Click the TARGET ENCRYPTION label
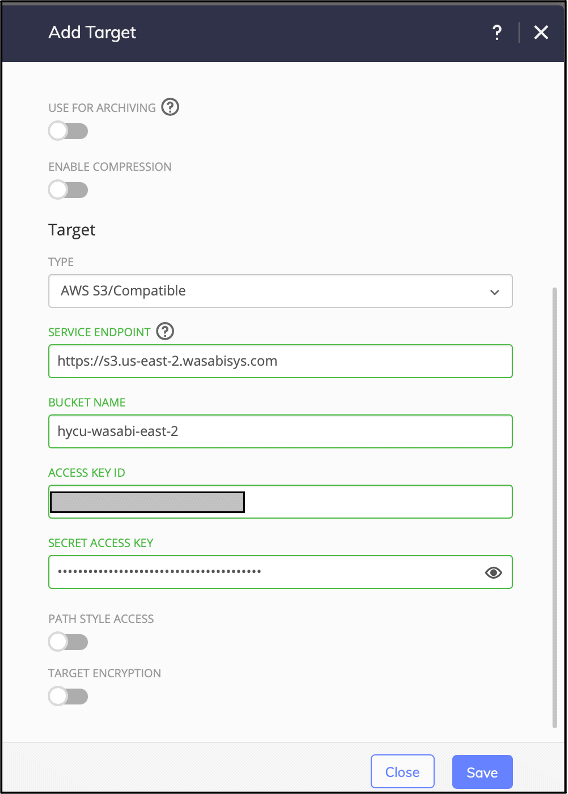568x794 pixels. coord(105,673)
